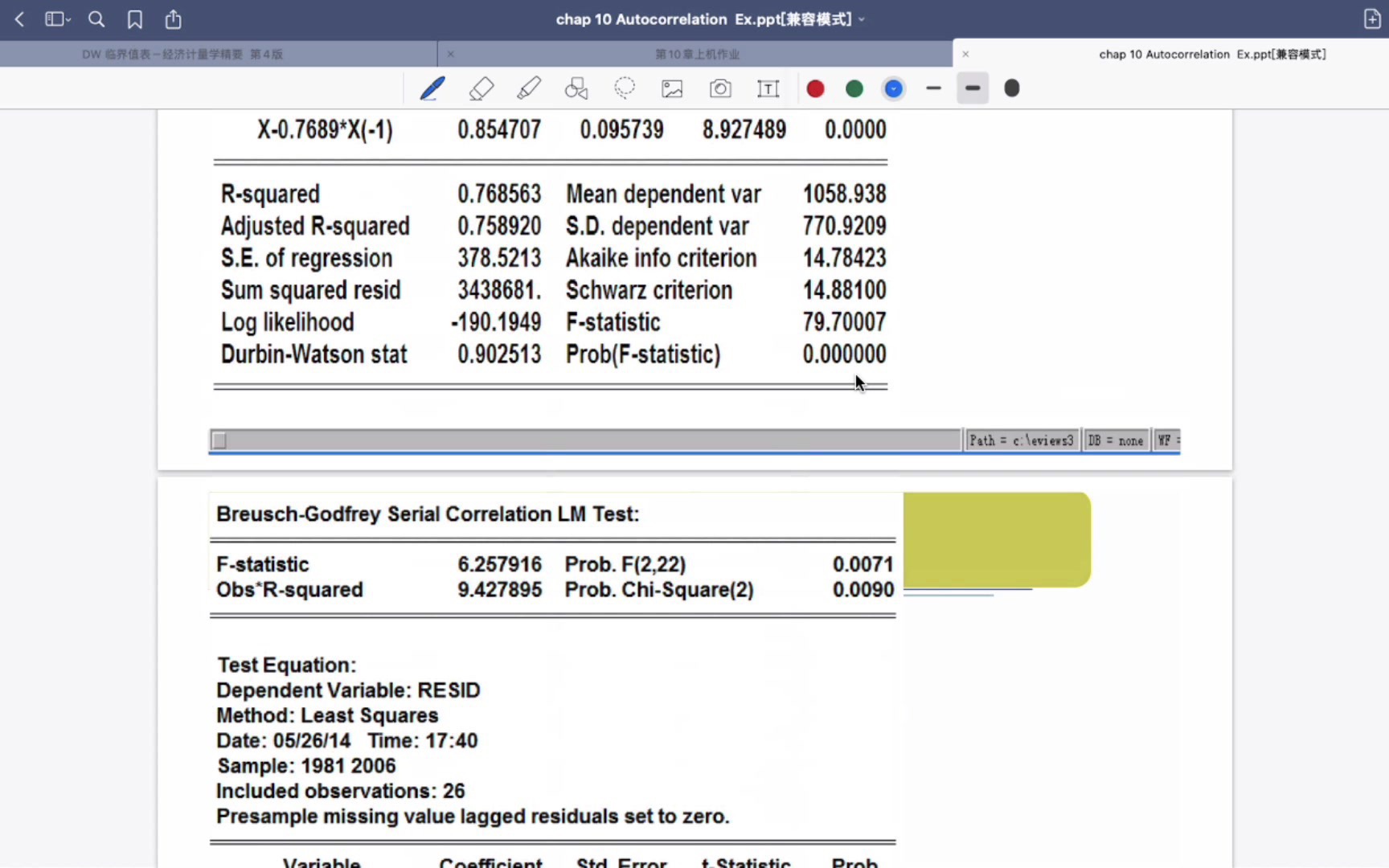Viewport: 1389px width, 868px height.
Task: Select the Eraser tool
Action: tap(481, 88)
